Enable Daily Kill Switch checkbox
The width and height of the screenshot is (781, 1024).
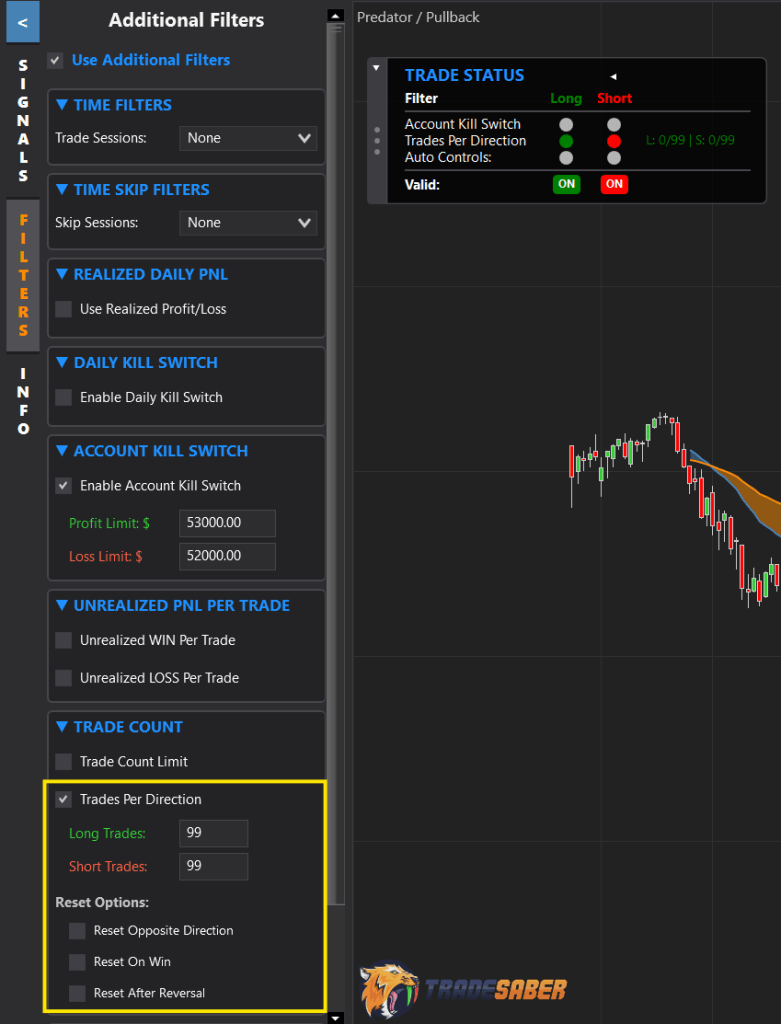[63, 397]
